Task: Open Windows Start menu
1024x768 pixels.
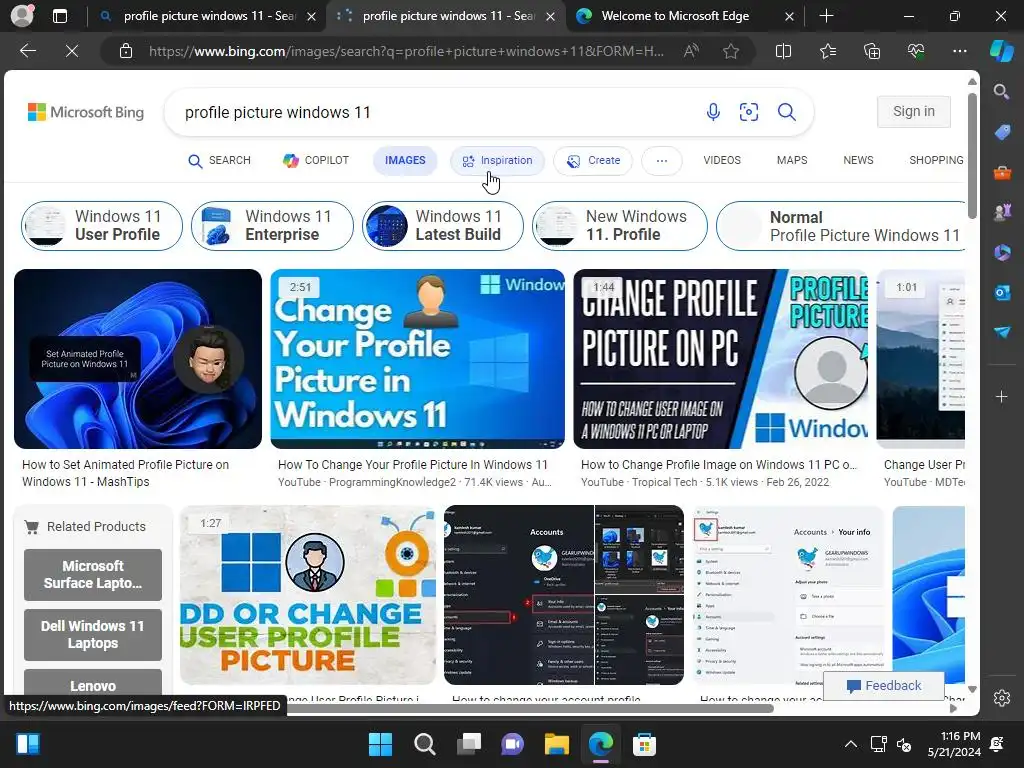Action: (380, 744)
